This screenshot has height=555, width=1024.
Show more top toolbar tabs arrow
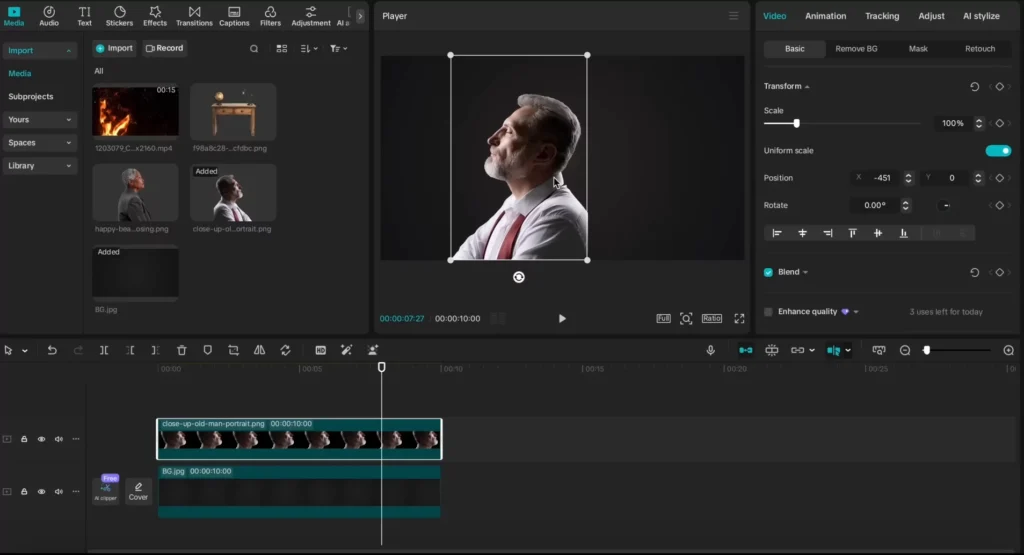point(360,16)
